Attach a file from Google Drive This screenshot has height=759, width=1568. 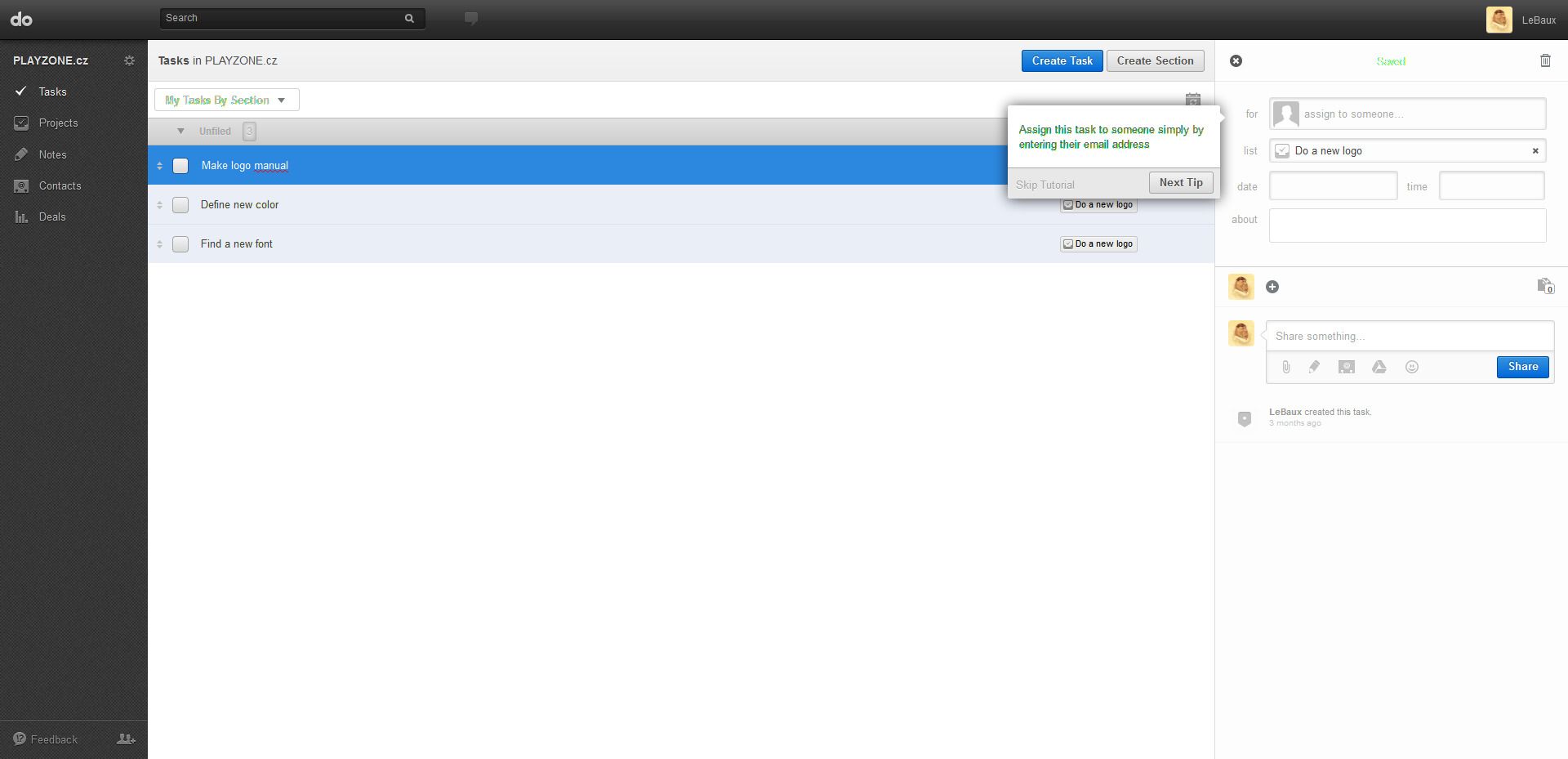tap(1379, 367)
